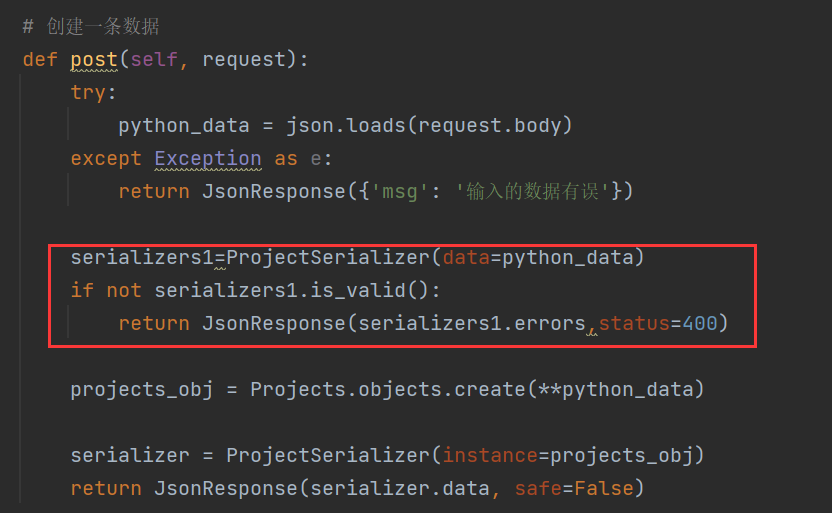The width and height of the screenshot is (832, 513).
Task: Click the underlined Exception class name
Action: [x=207, y=159]
